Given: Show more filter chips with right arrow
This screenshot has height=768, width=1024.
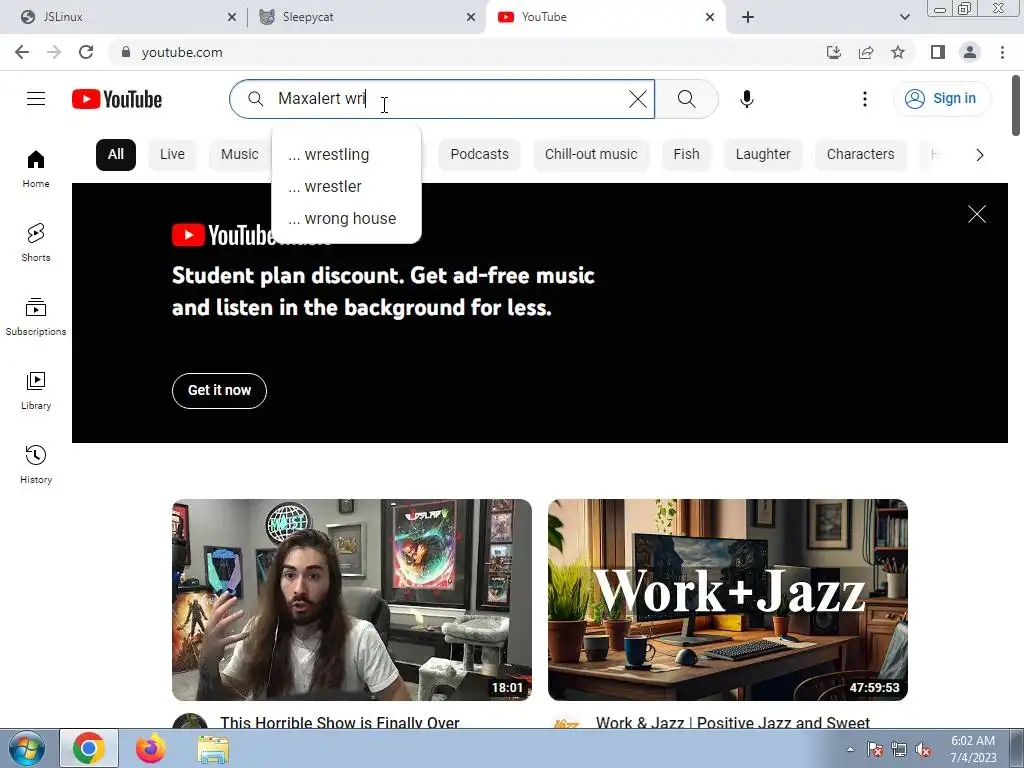Looking at the screenshot, I should 979,155.
